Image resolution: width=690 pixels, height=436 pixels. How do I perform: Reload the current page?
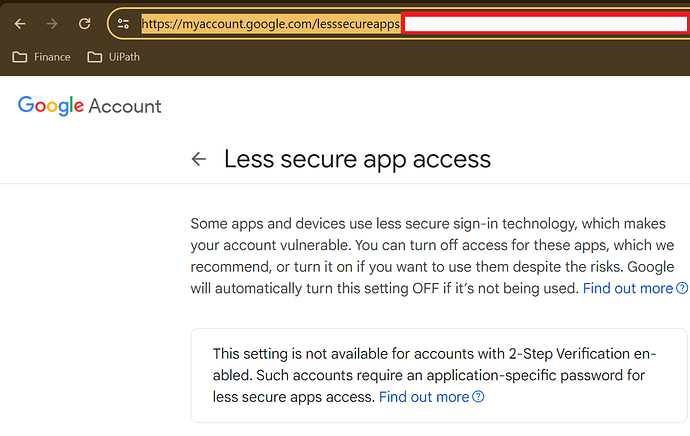click(x=84, y=23)
